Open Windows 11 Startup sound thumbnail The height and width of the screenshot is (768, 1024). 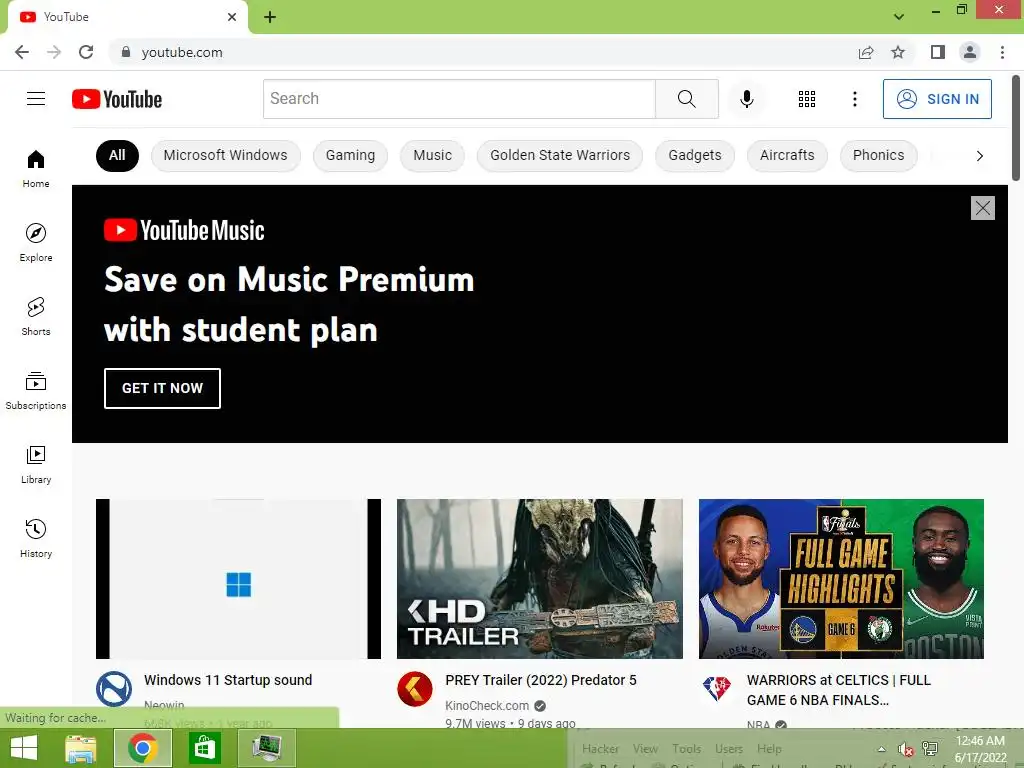pyautogui.click(x=238, y=579)
